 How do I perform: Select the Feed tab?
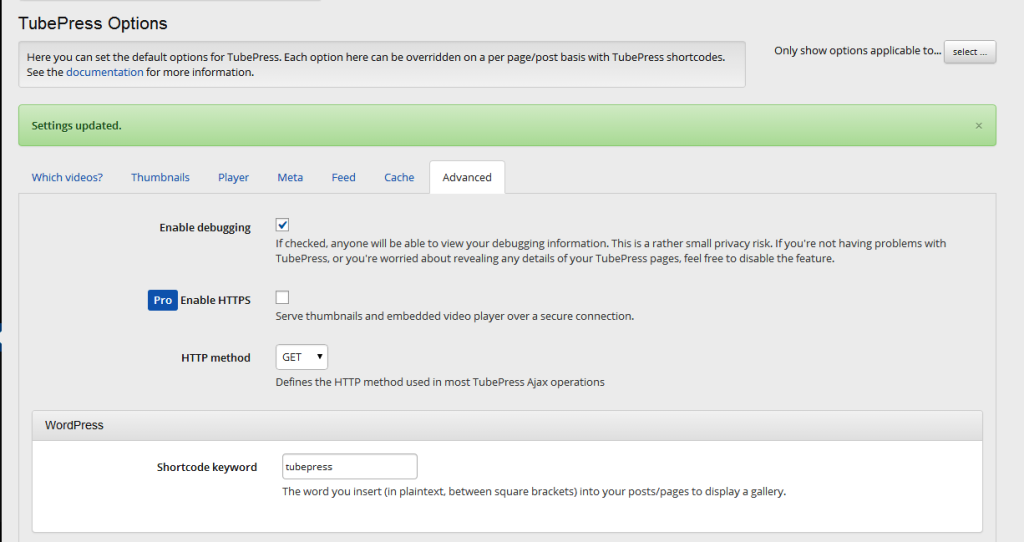pos(344,178)
